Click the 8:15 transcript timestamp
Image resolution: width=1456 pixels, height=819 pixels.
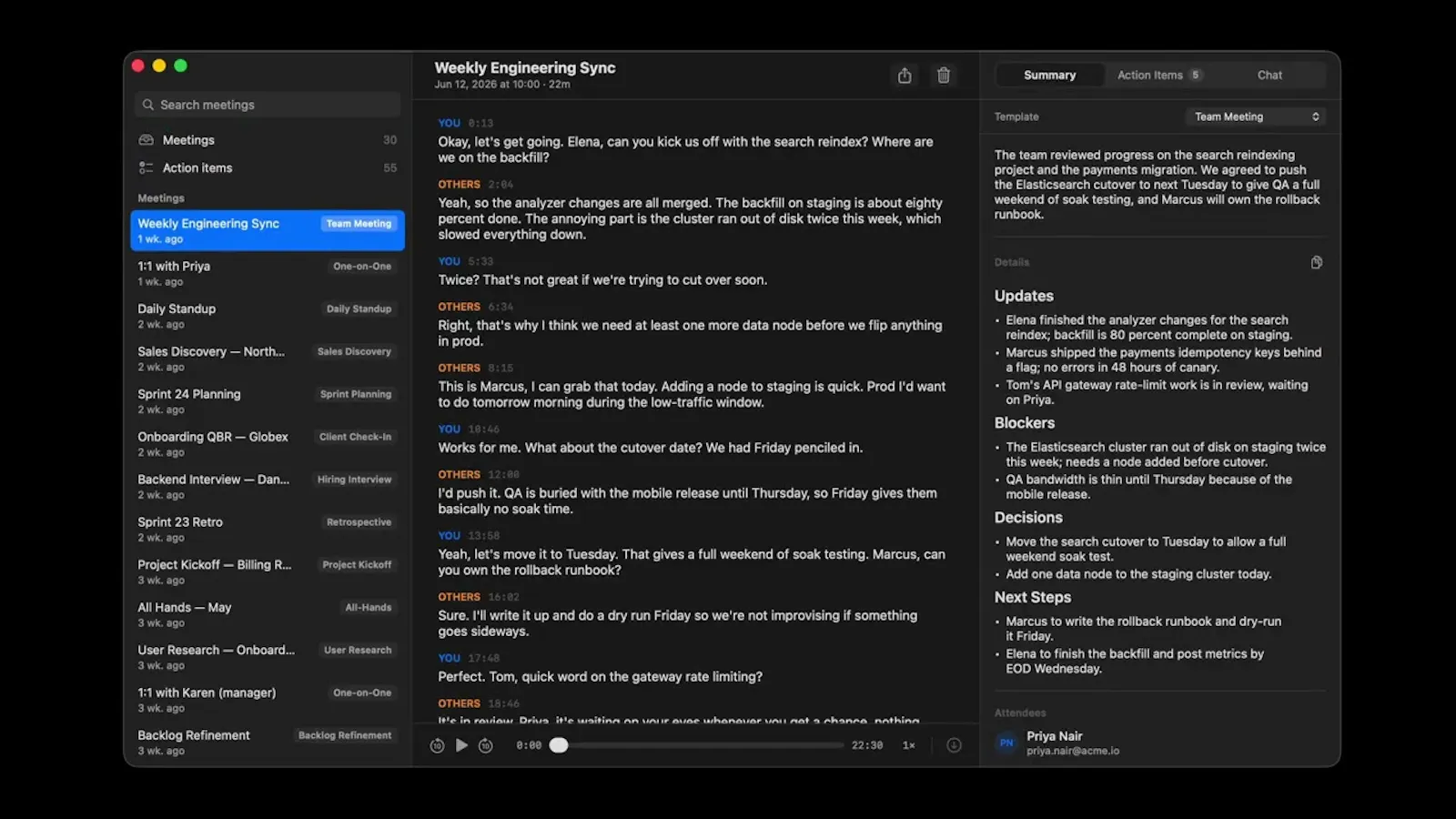[x=500, y=369]
